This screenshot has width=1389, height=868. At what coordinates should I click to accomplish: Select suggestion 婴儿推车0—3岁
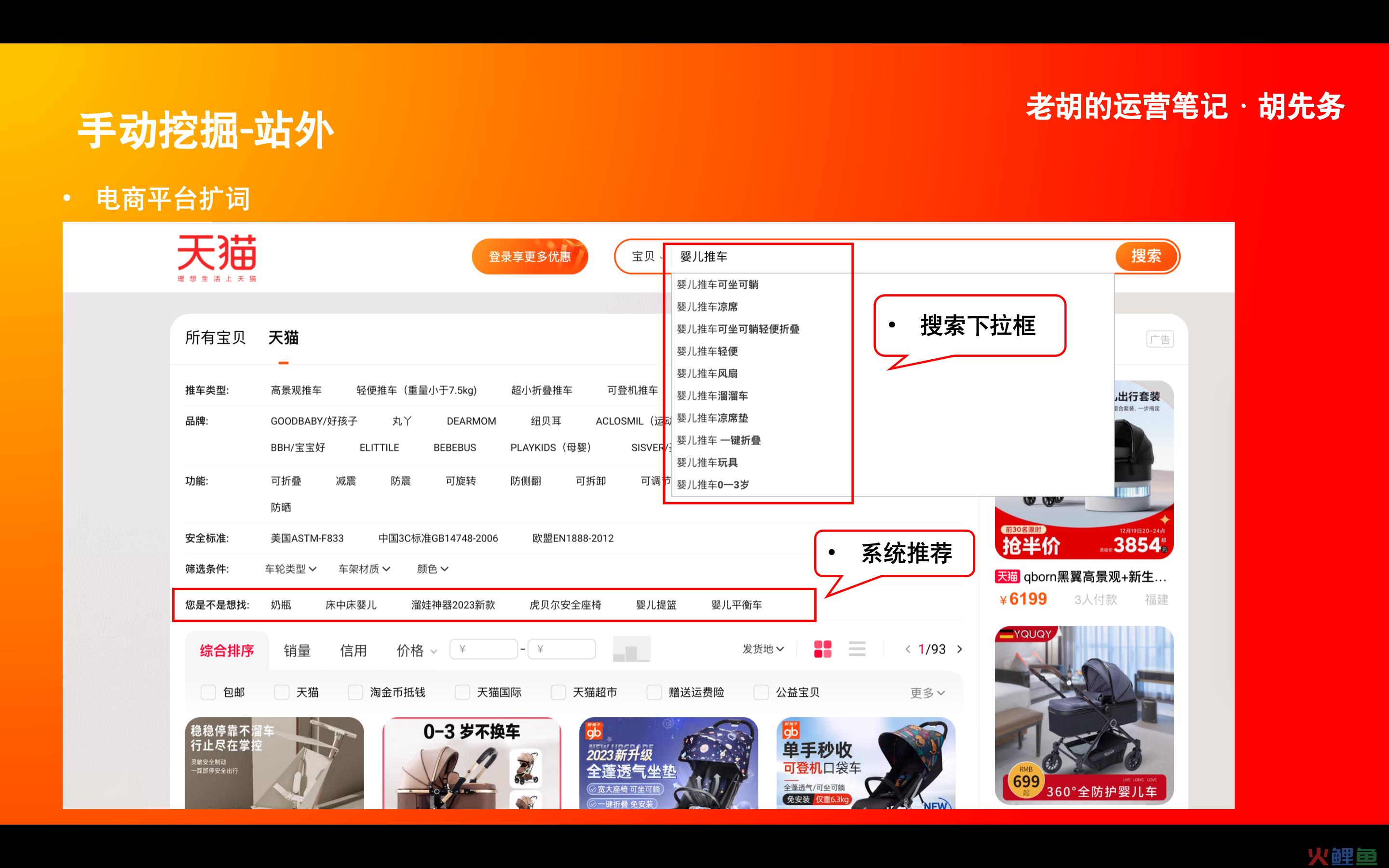click(713, 485)
